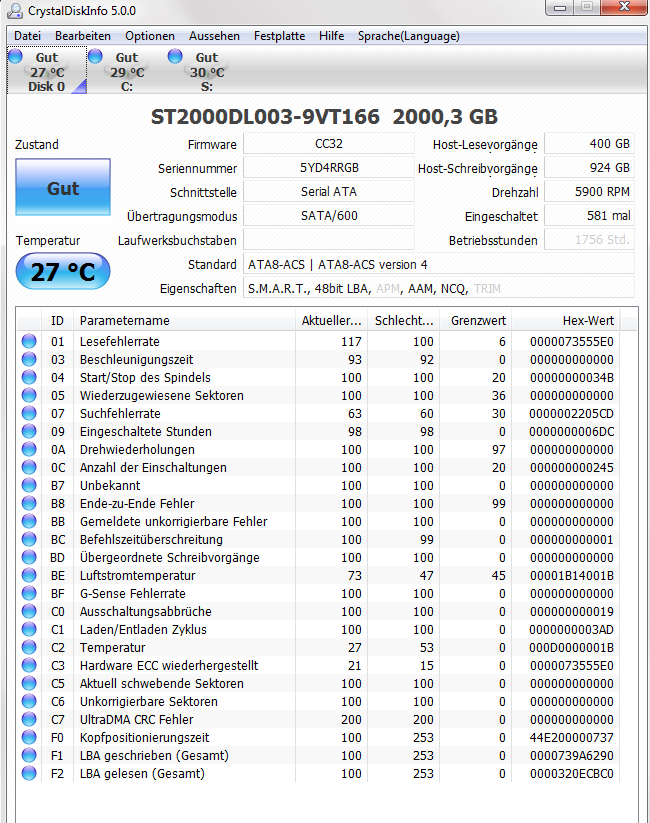Click the drive title ST2000DL003-9VT166
650x823 pixels.
(x=265, y=117)
